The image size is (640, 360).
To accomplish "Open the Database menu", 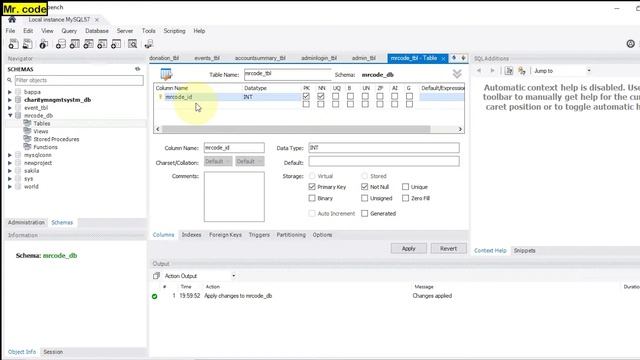I will [97, 31].
